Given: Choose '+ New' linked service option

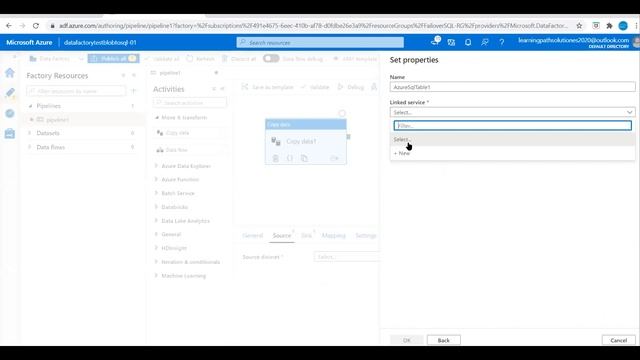Looking at the screenshot, I should tap(512, 153).
